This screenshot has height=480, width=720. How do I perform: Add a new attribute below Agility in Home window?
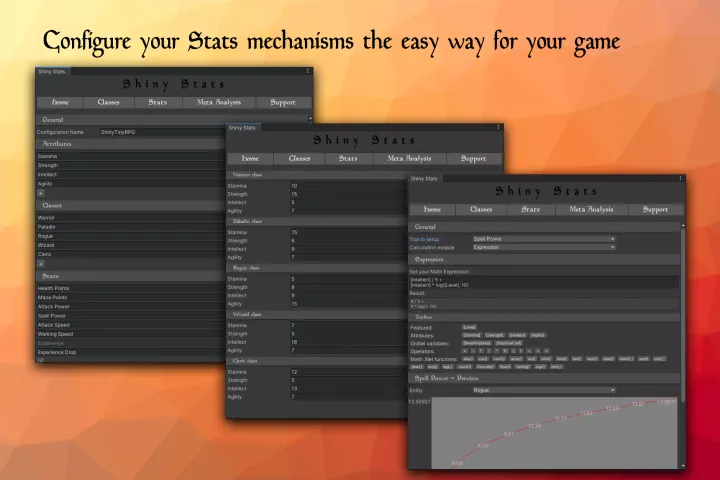41,193
